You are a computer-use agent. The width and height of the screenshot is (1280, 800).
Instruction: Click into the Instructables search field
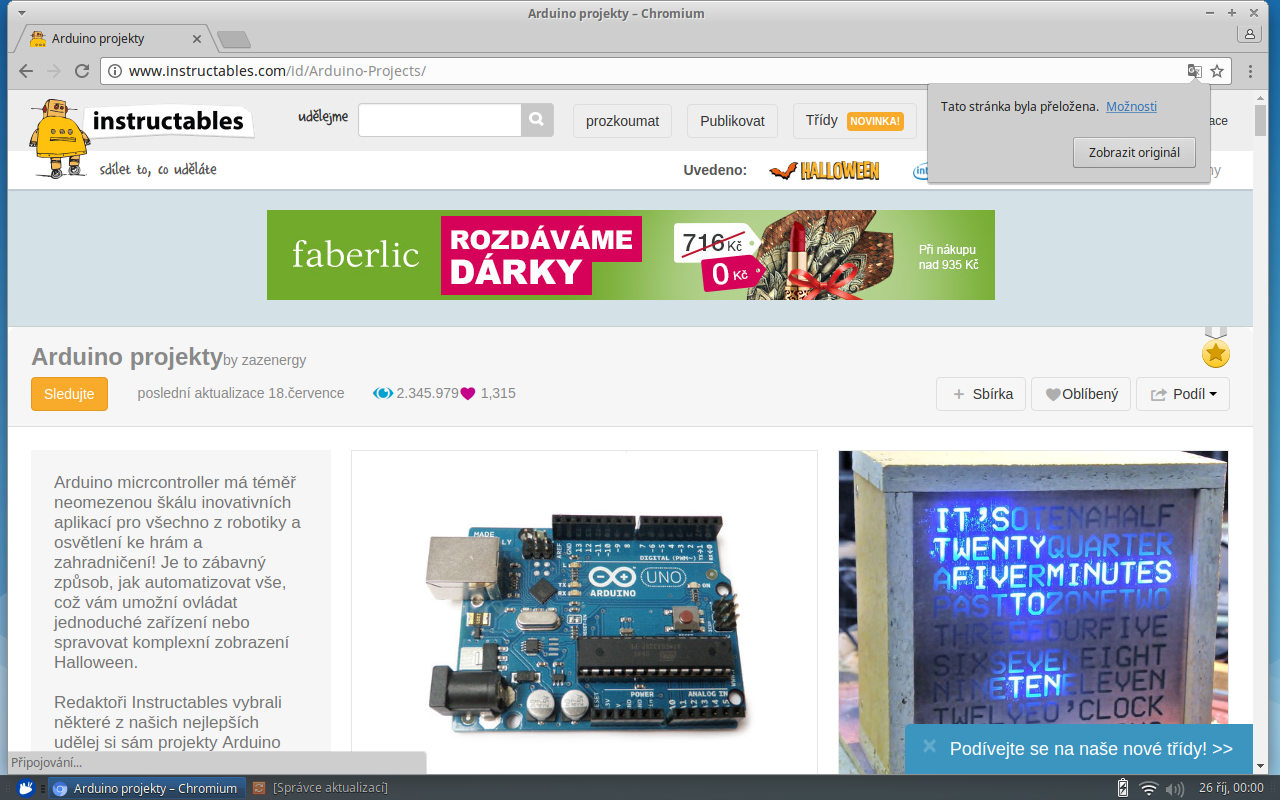pos(439,120)
